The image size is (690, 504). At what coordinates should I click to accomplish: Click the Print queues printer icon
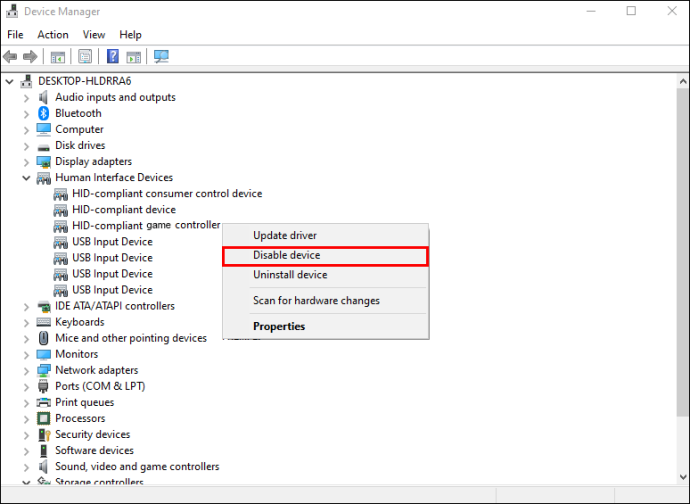coord(44,402)
